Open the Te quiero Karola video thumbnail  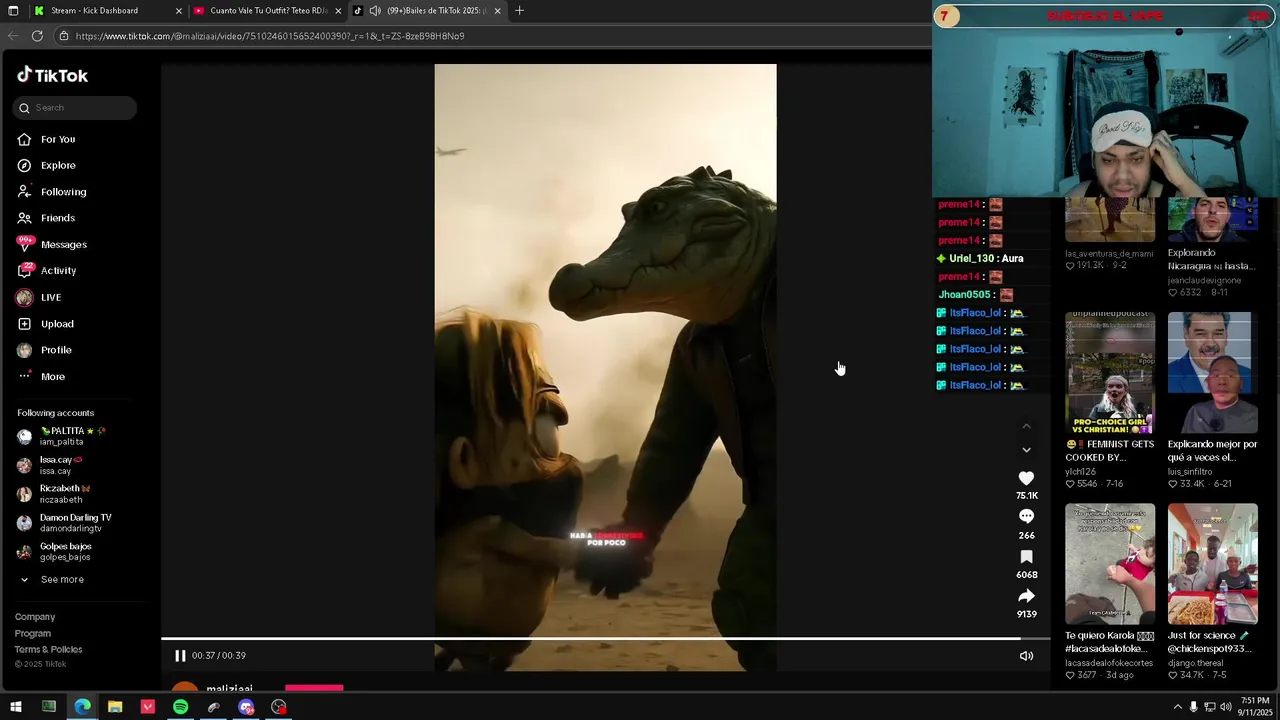pyautogui.click(x=1110, y=564)
